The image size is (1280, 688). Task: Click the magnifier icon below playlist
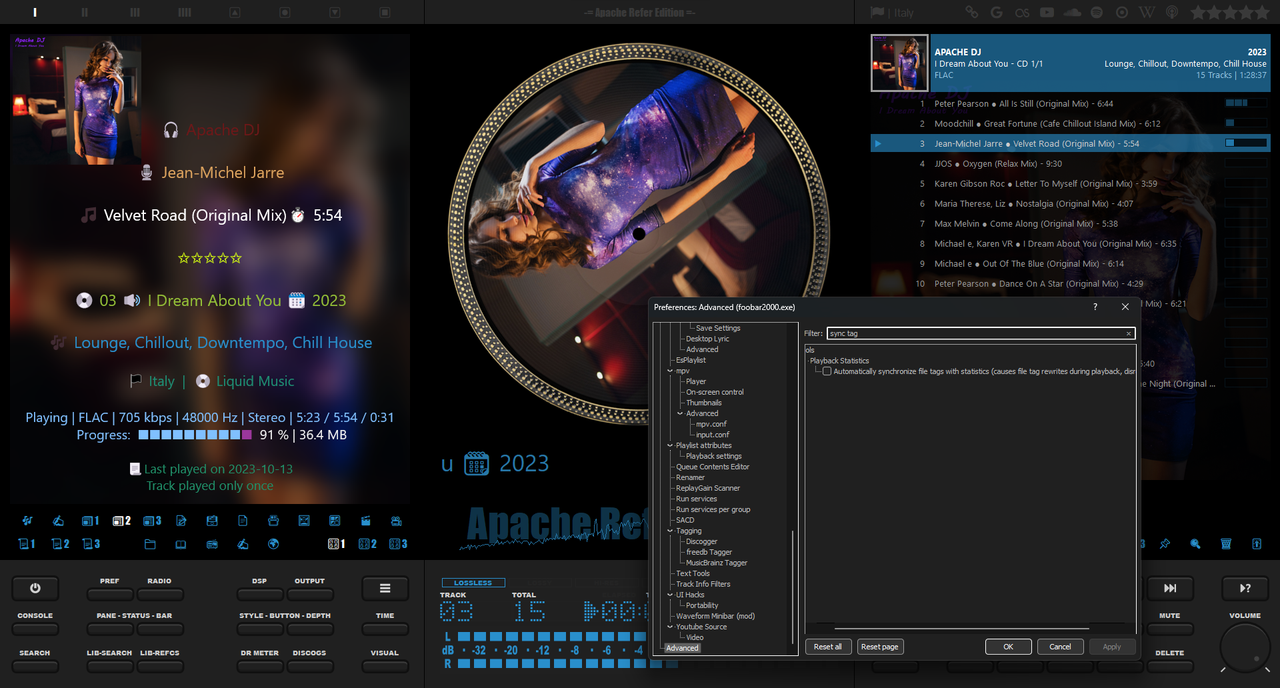[1195, 544]
